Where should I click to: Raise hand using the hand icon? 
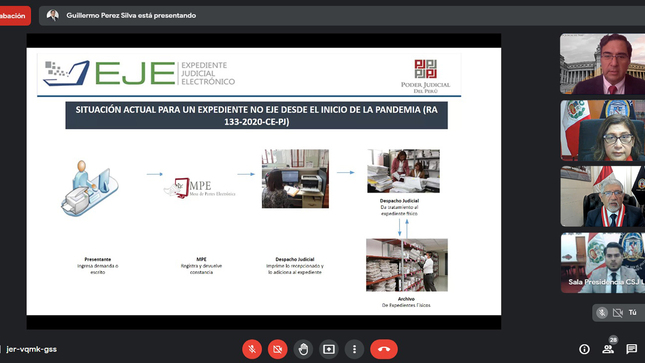tap(303, 349)
